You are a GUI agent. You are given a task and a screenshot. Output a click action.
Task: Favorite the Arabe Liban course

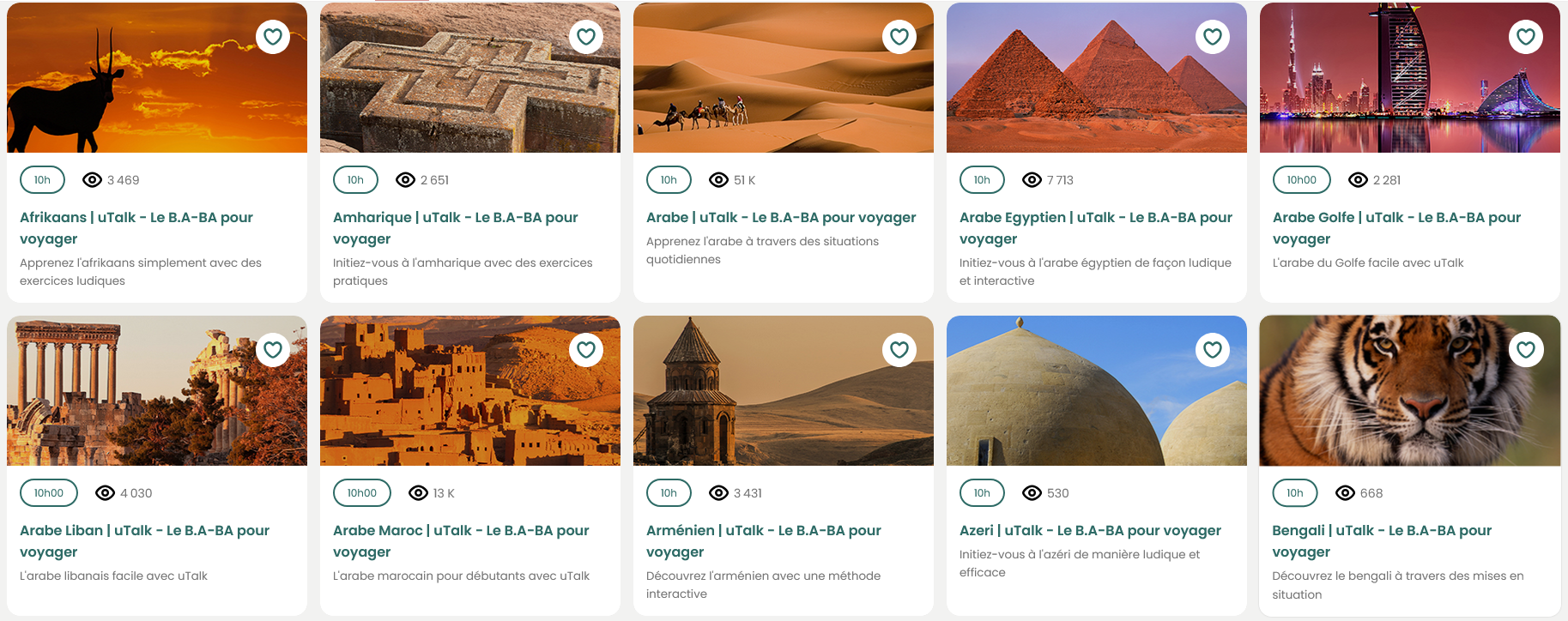click(273, 350)
